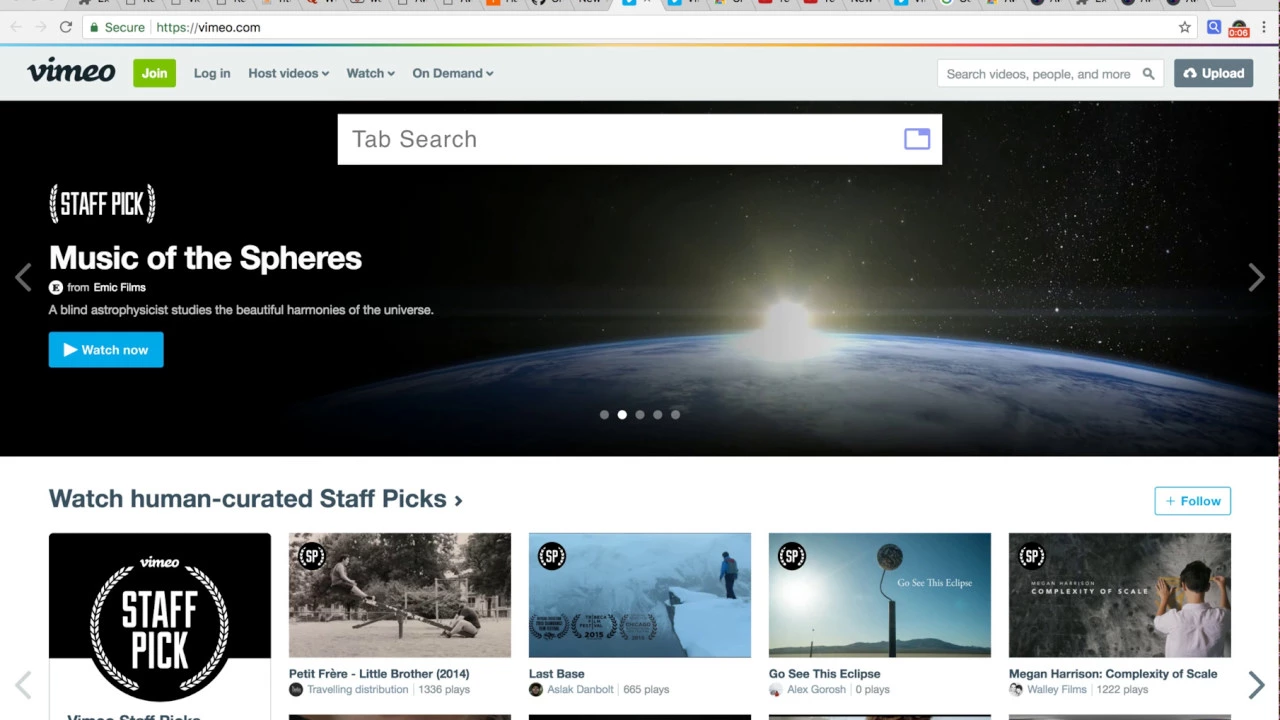Image resolution: width=1280 pixels, height=720 pixels.
Task: Follow Staff Picks with the Follow button
Action: [1192, 501]
